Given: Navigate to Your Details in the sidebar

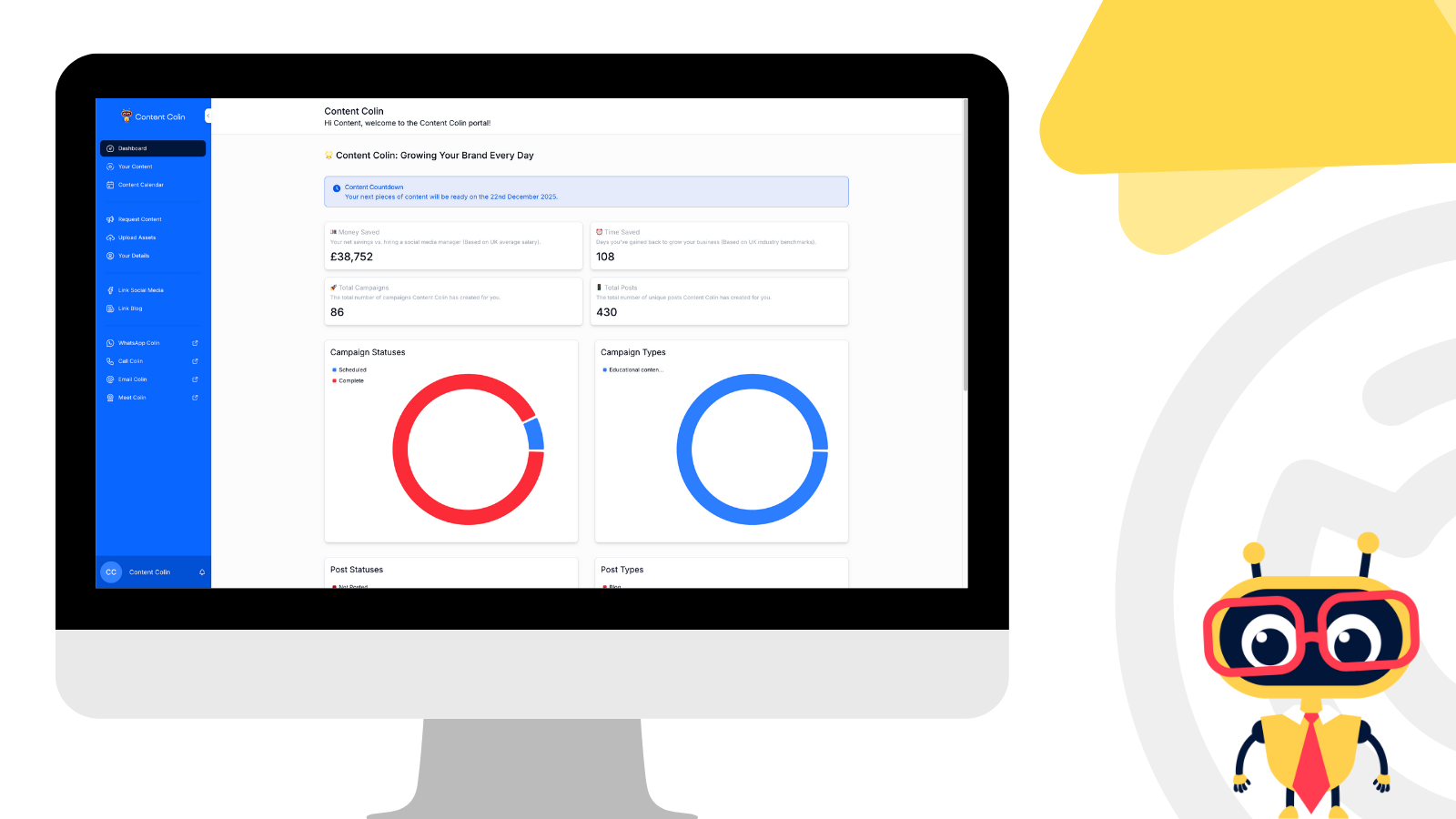Looking at the screenshot, I should [x=153, y=256].
